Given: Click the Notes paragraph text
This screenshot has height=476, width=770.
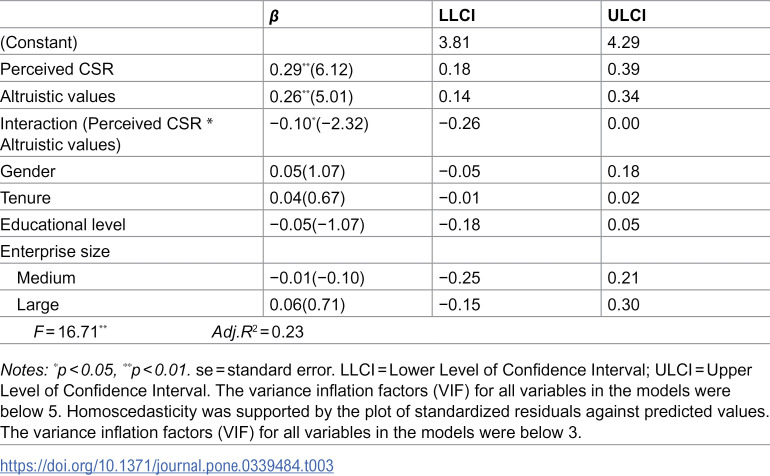Looking at the screenshot, I should [385, 401].
